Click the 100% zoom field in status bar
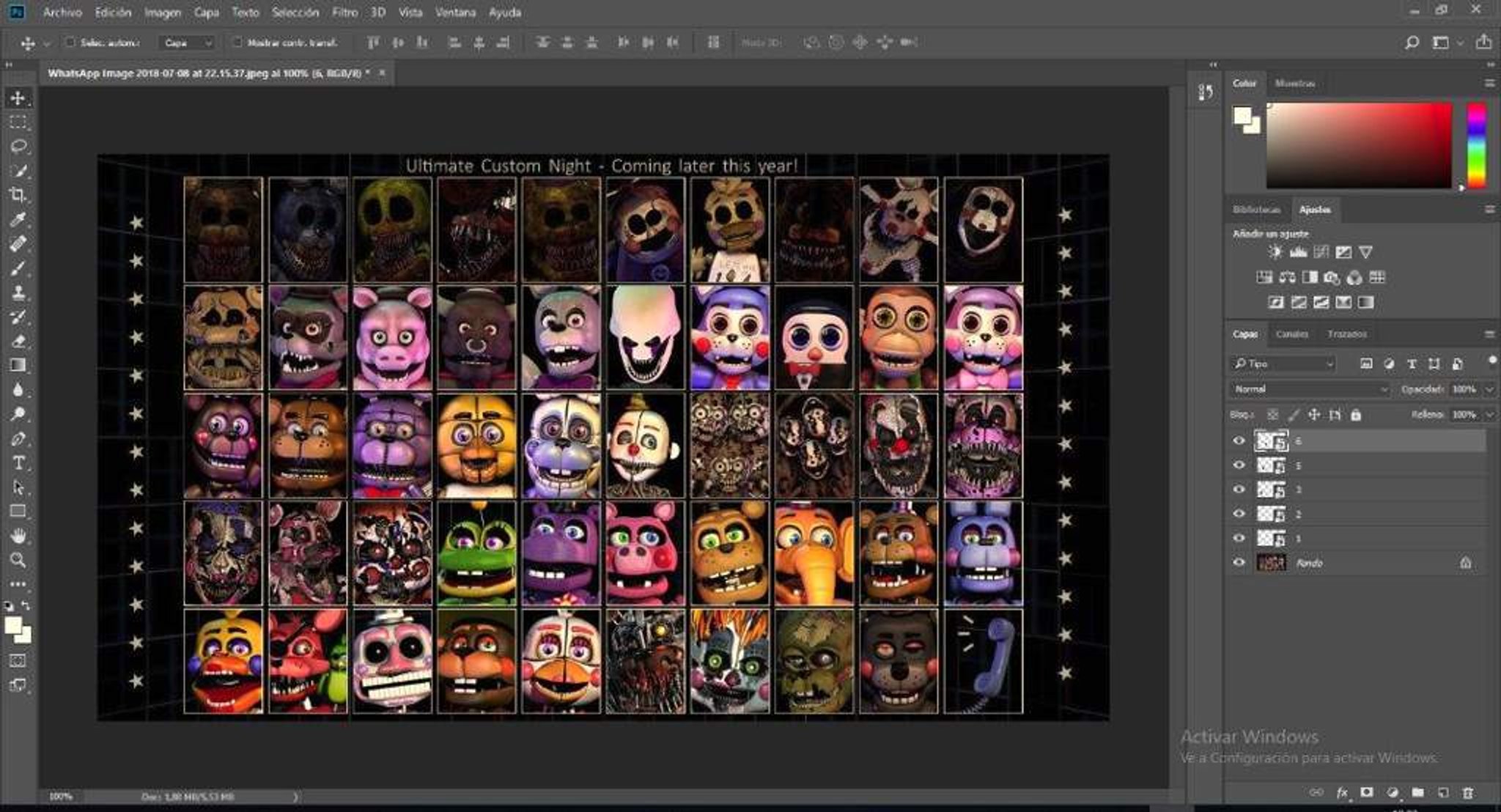The height and width of the screenshot is (812, 1501). pos(61,797)
